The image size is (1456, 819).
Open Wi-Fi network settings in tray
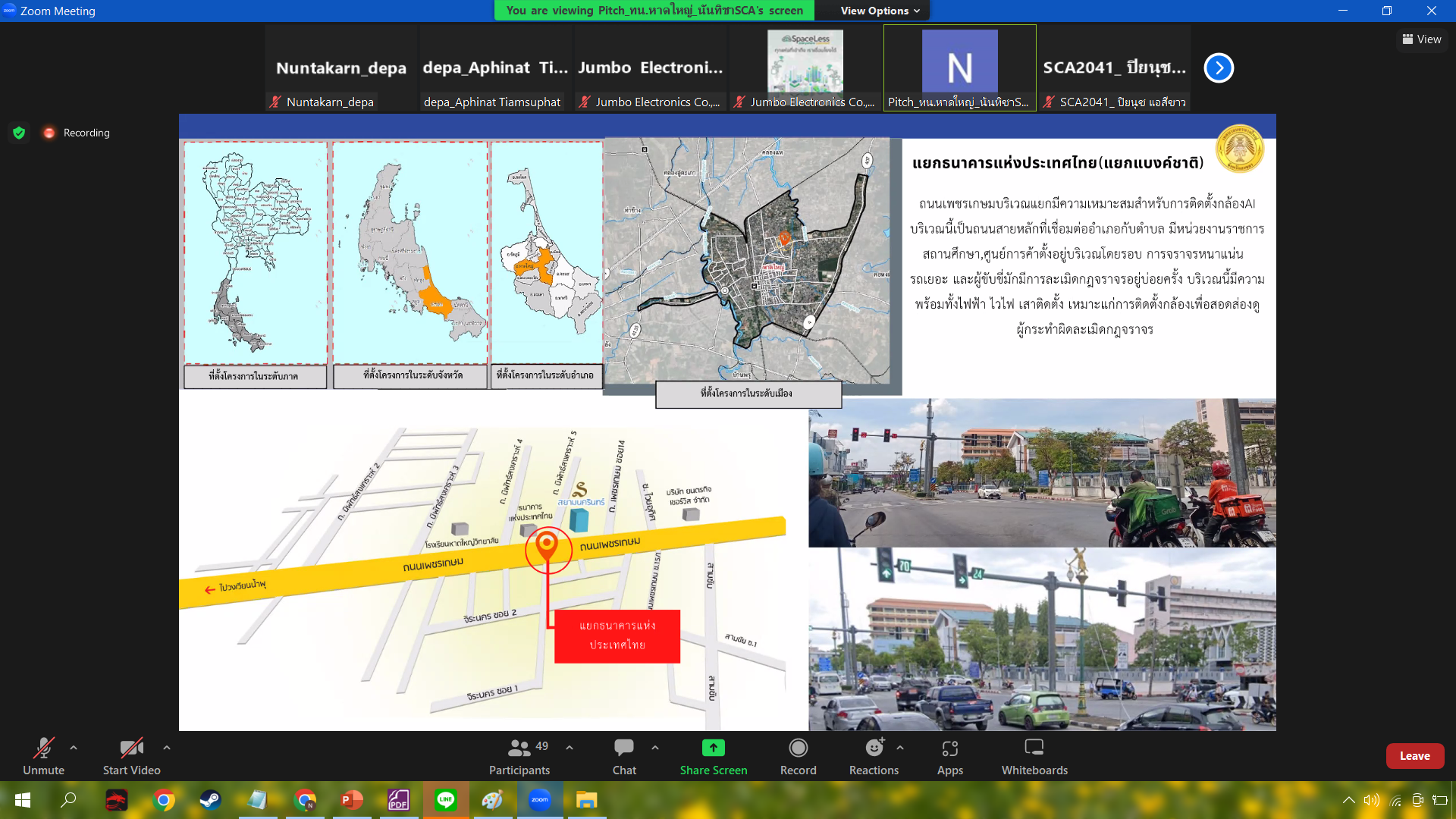click(1395, 800)
